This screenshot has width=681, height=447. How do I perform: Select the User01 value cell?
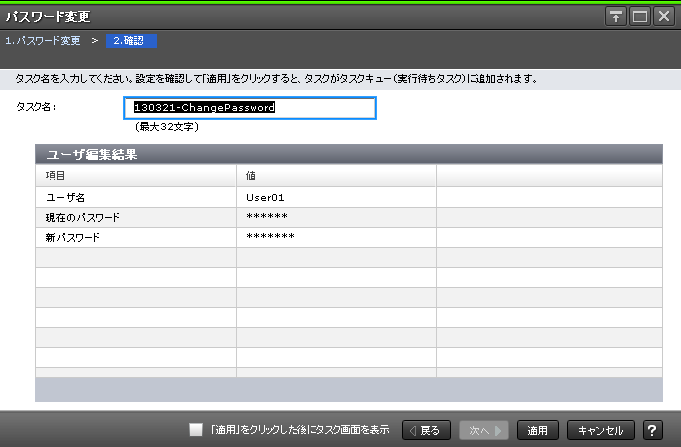336,197
